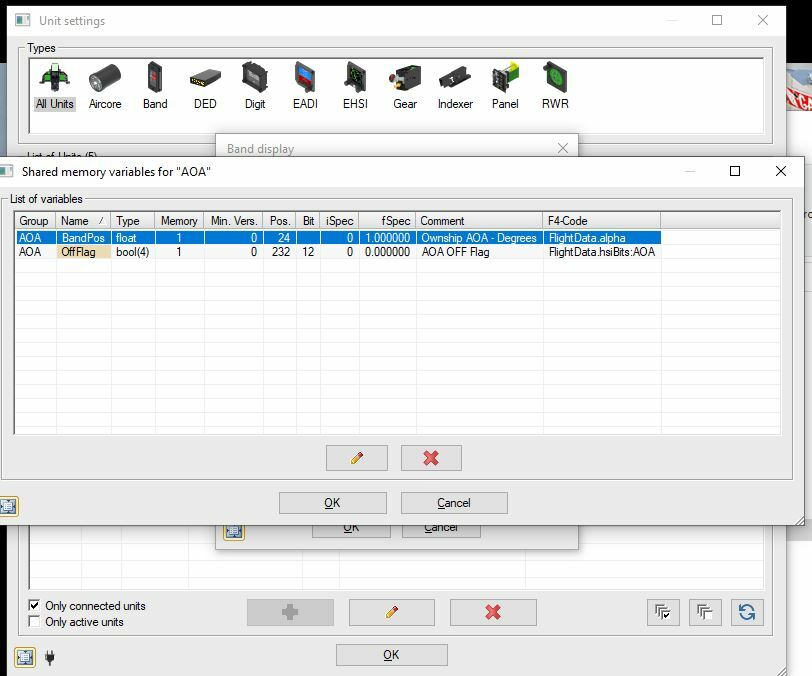Screen dimensions: 812x676
Task: Click Bit value 12 cell
Action: click(309, 252)
